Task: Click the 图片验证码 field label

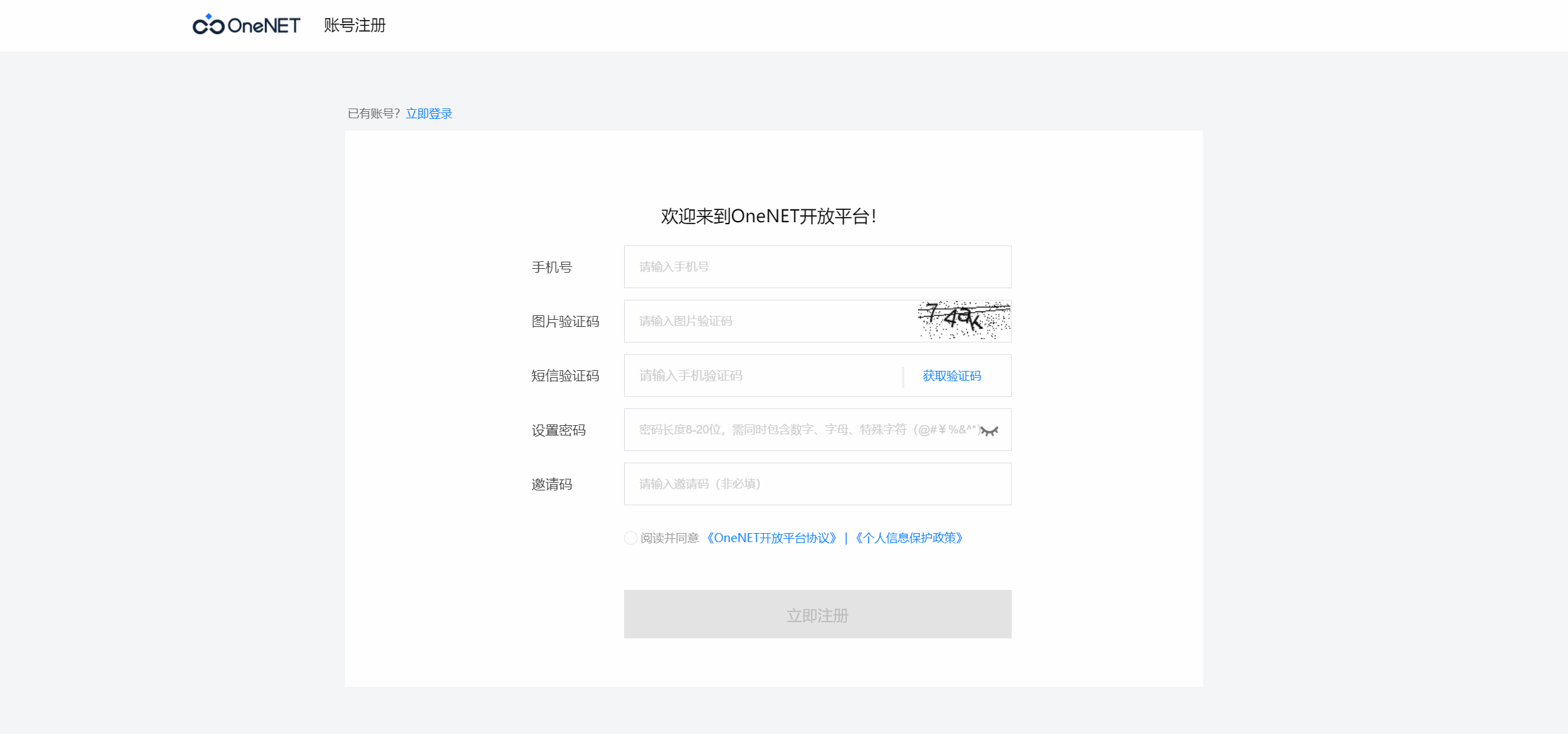Action: [x=565, y=322]
